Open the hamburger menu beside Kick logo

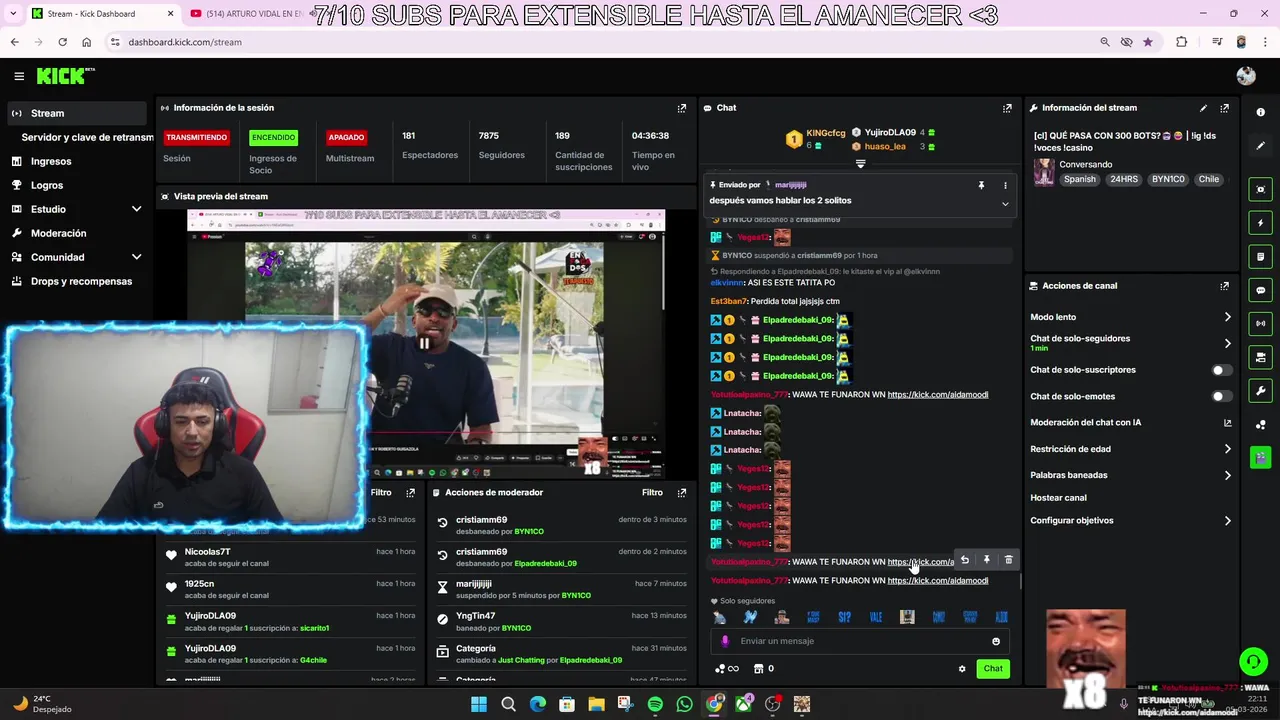(19, 76)
